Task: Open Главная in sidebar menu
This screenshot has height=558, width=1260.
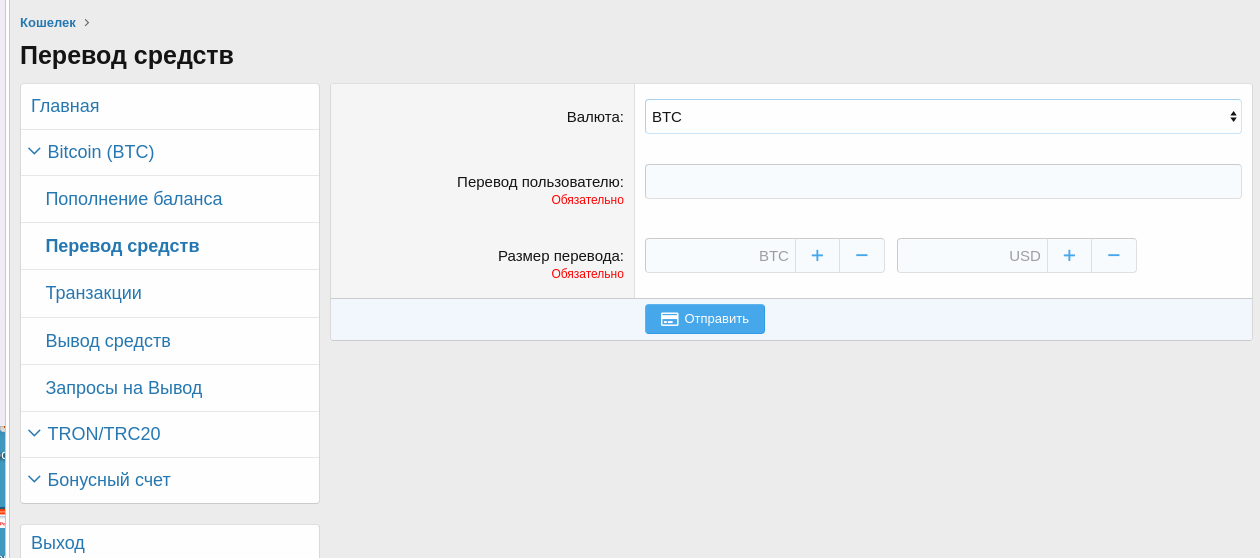Action: coord(65,106)
